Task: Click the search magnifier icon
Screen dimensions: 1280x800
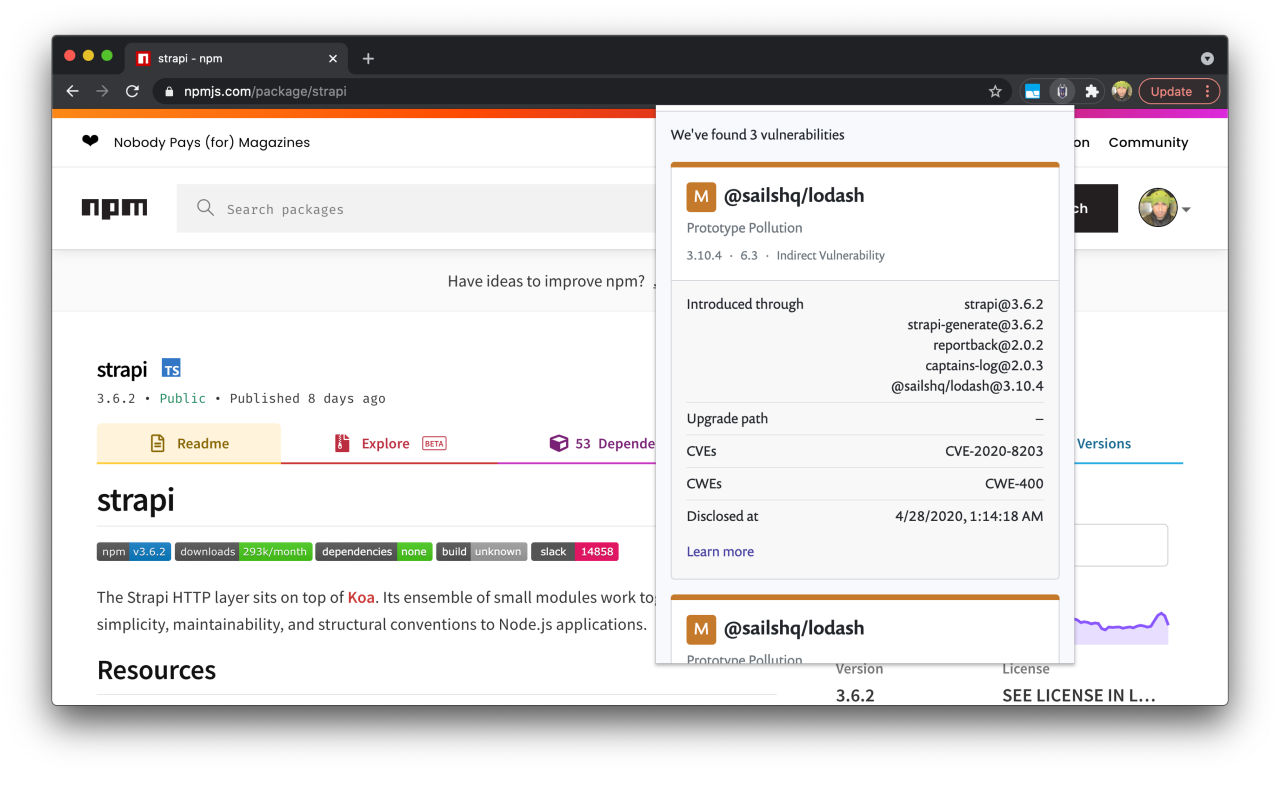Action: [205, 208]
